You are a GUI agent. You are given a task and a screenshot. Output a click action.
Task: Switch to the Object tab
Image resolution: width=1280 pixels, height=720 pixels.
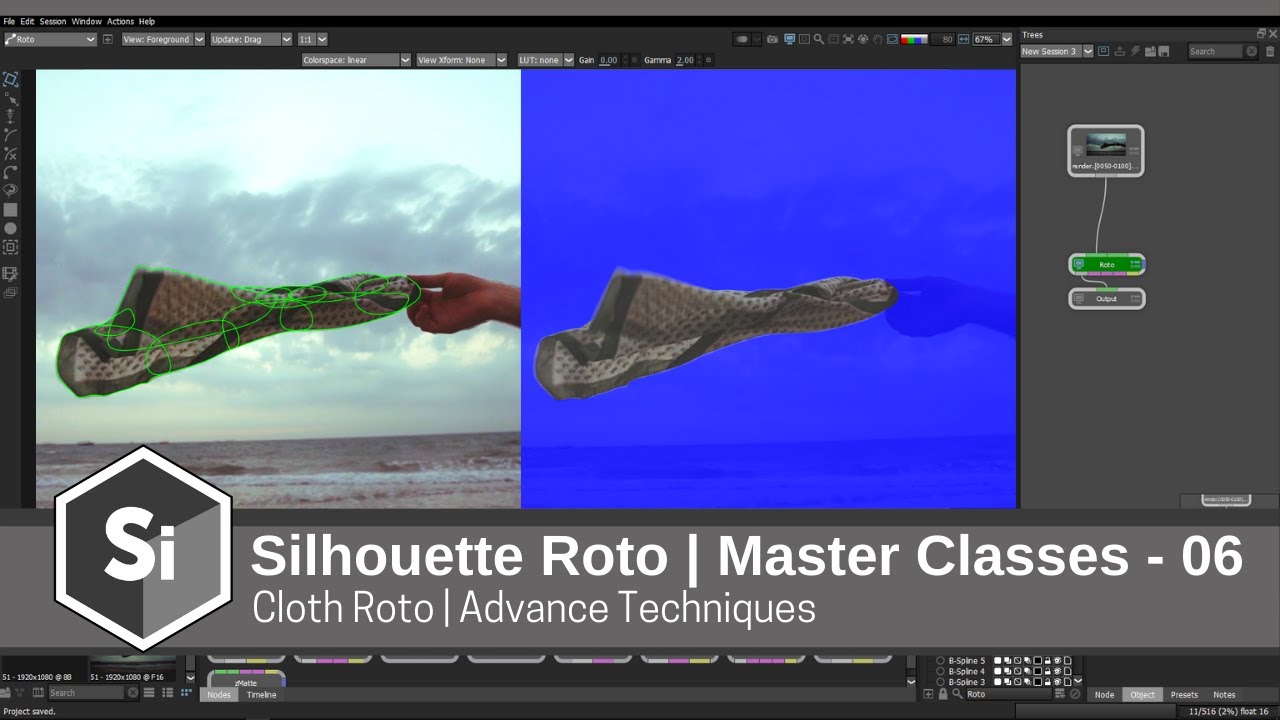point(1143,694)
